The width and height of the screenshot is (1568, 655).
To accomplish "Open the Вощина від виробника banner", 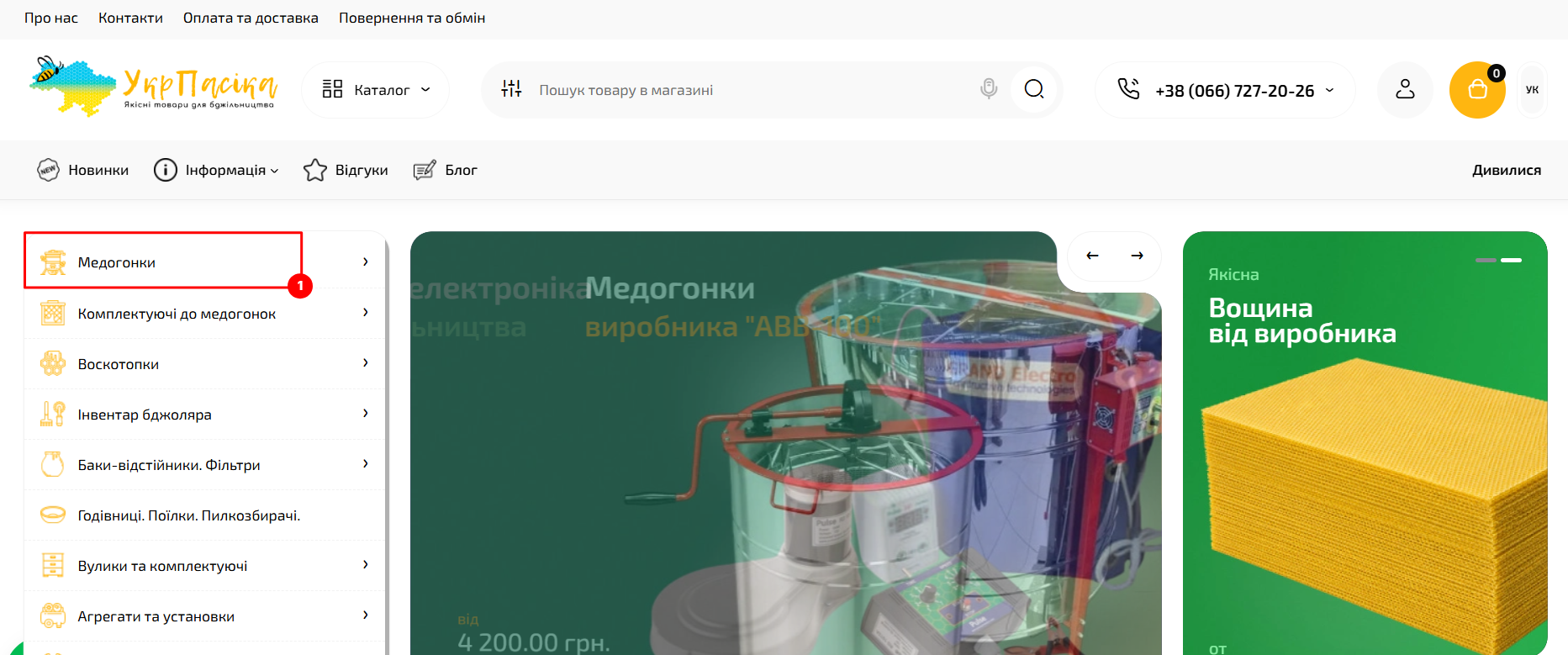I will click(x=1365, y=443).
